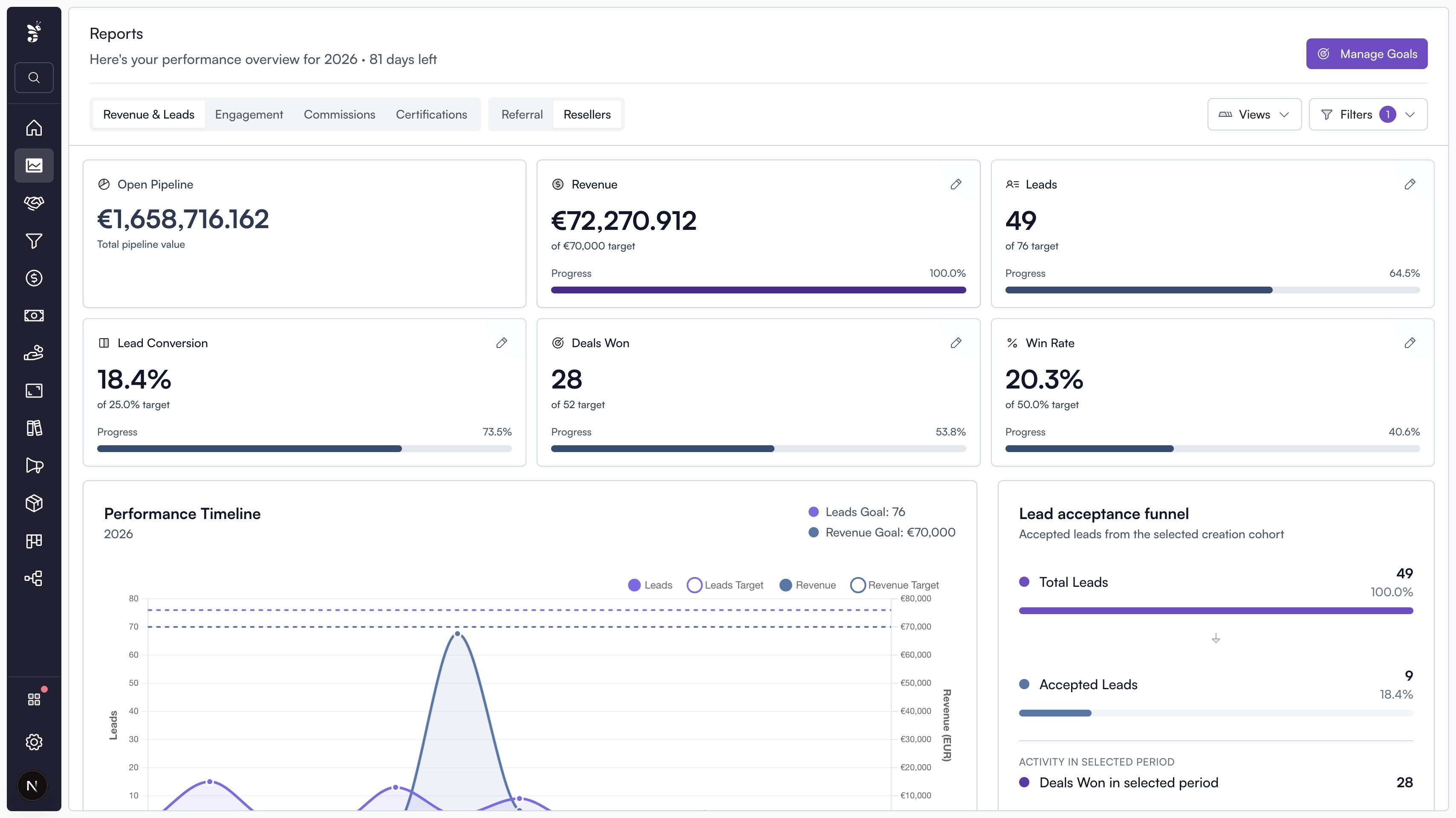Click the bee logo at sidebar top
1456x818 pixels.
(x=34, y=32)
